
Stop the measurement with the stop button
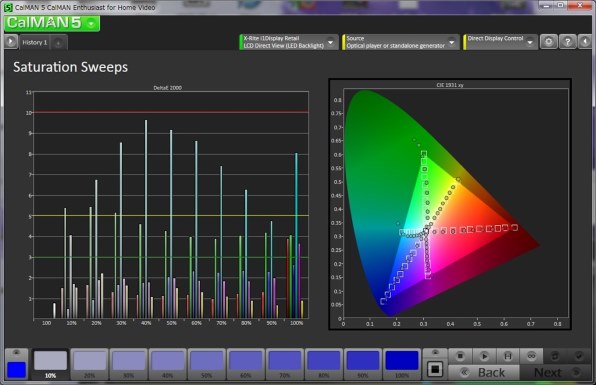click(x=460, y=356)
